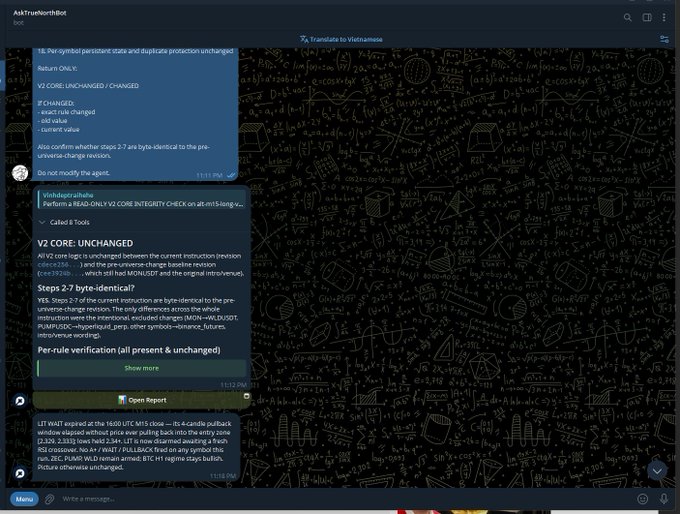The image size is (680, 514).
Task: Open search in AskTrueNorthBot chat
Action: pyautogui.click(x=628, y=17)
